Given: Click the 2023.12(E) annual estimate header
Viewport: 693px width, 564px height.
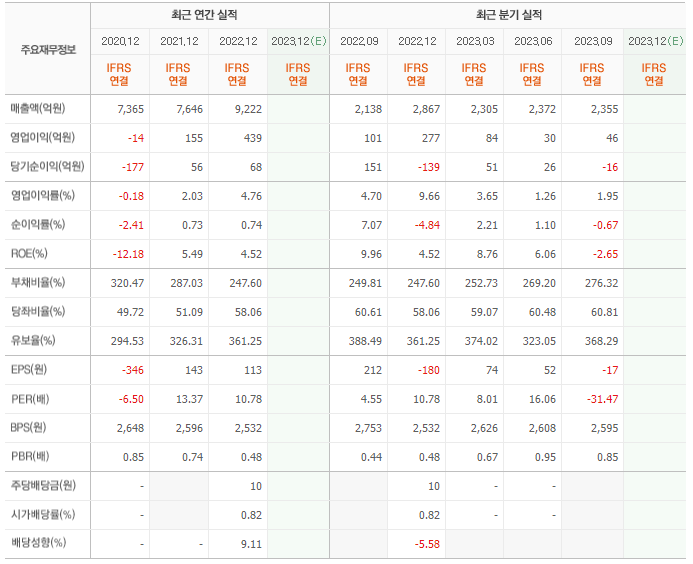Looking at the screenshot, I should point(299,42).
